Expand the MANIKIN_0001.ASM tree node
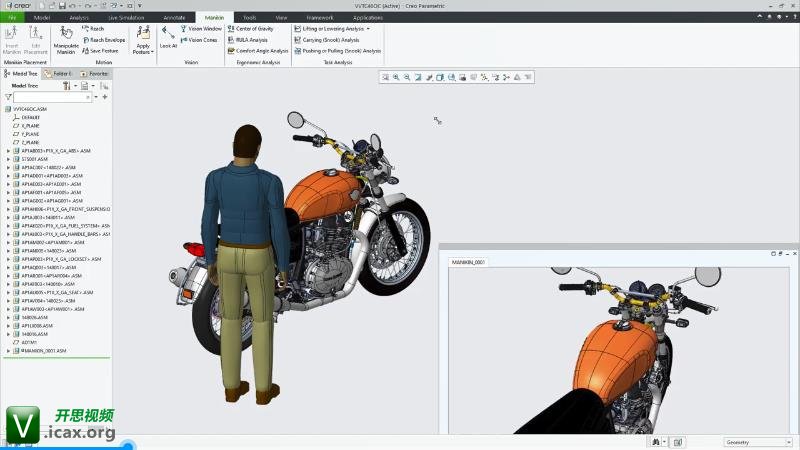This screenshot has width=800, height=450. [x=8, y=351]
